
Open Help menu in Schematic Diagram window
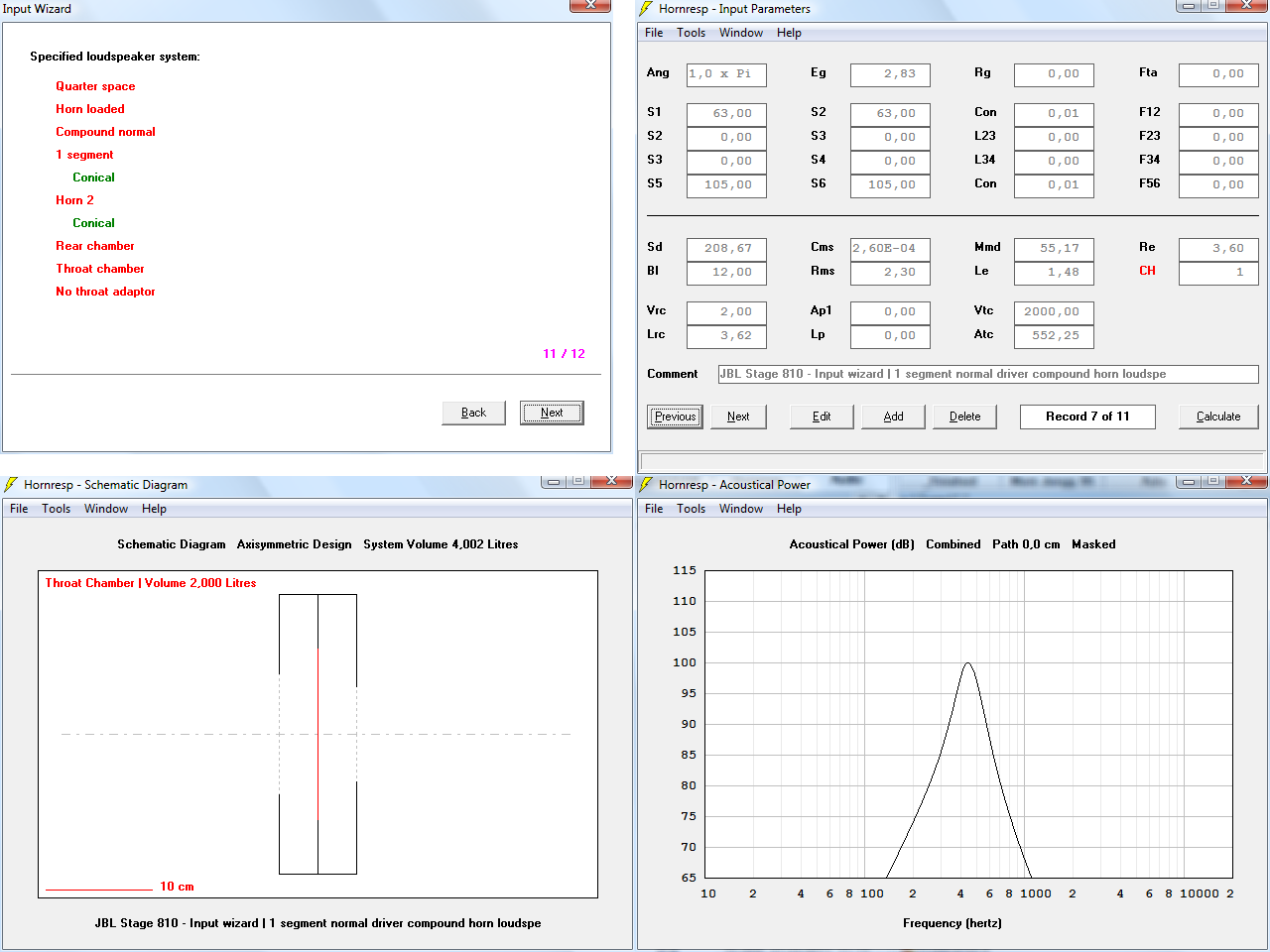pos(154,509)
